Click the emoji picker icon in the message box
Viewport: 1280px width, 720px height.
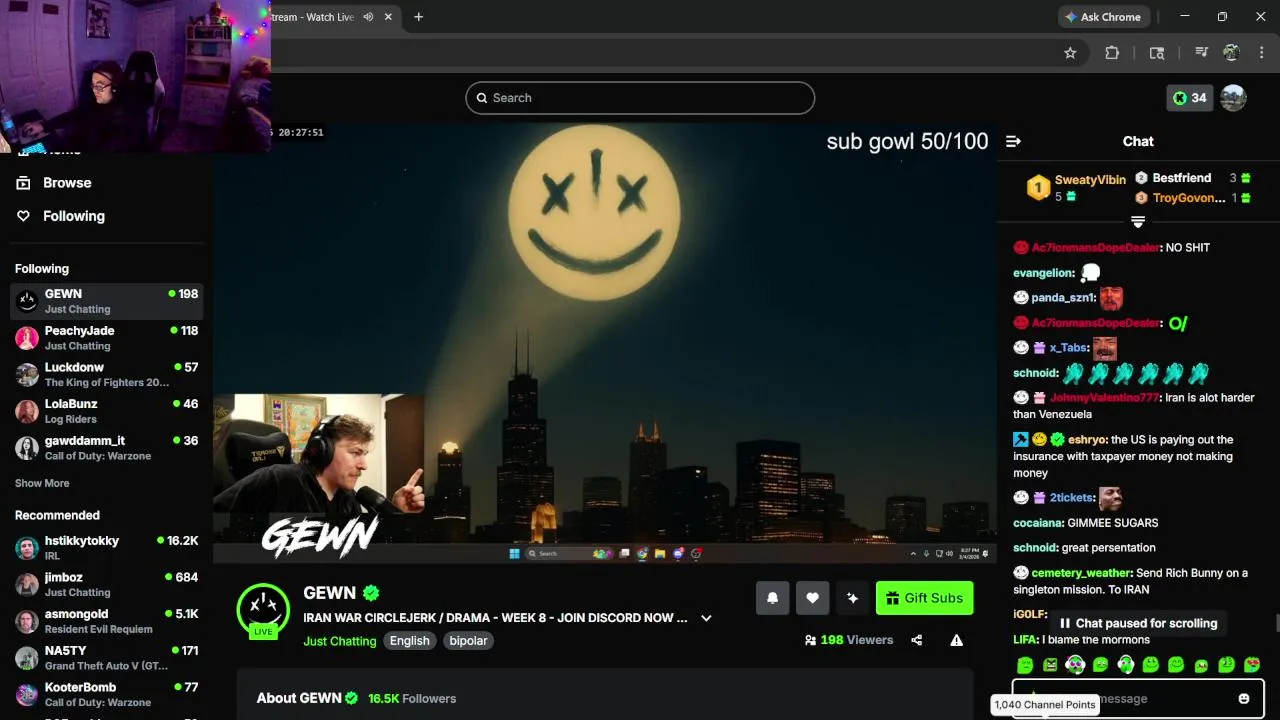[1244, 699]
